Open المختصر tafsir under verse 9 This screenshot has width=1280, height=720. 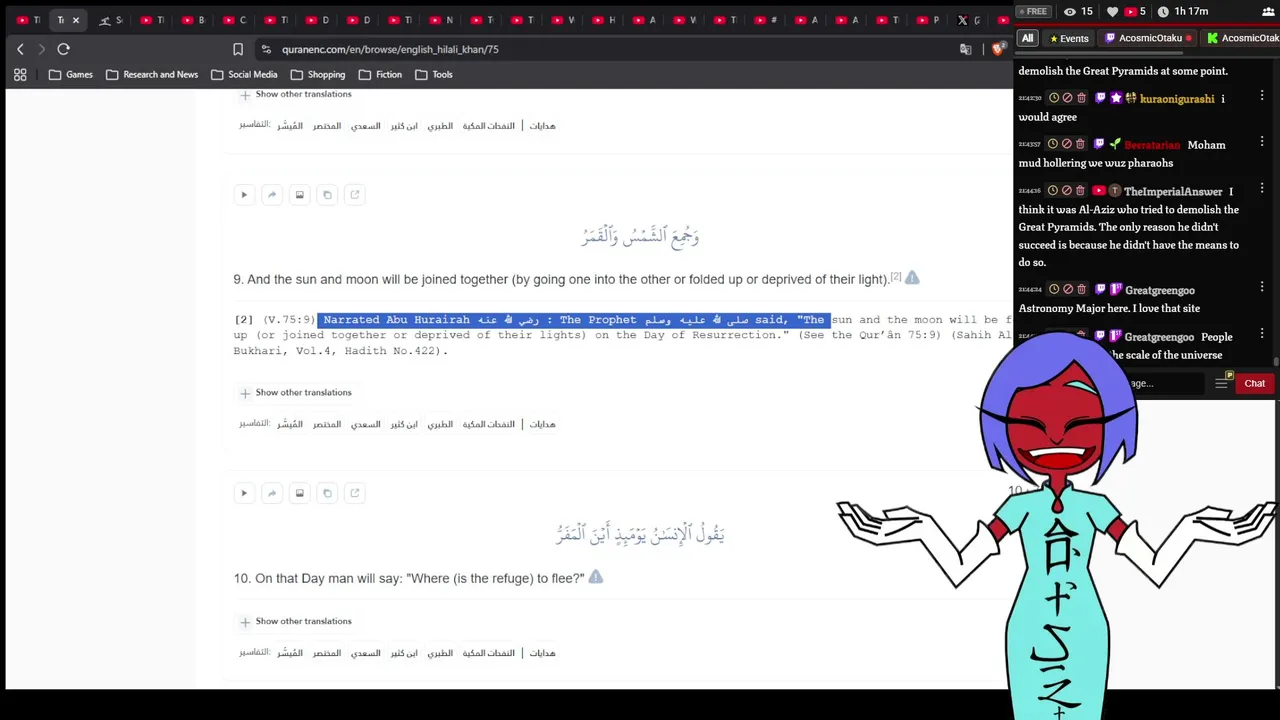[x=327, y=424]
